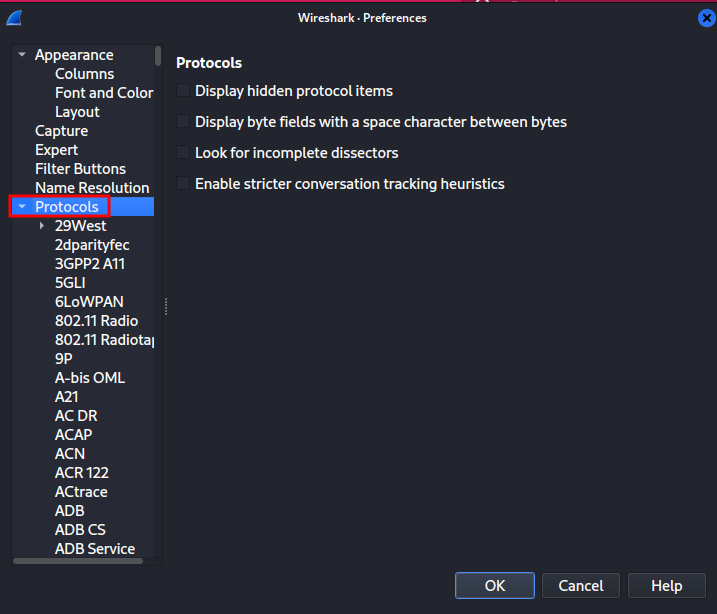The height and width of the screenshot is (614, 717).
Task: Click the tree horizontal scrollbar
Action: (78, 561)
